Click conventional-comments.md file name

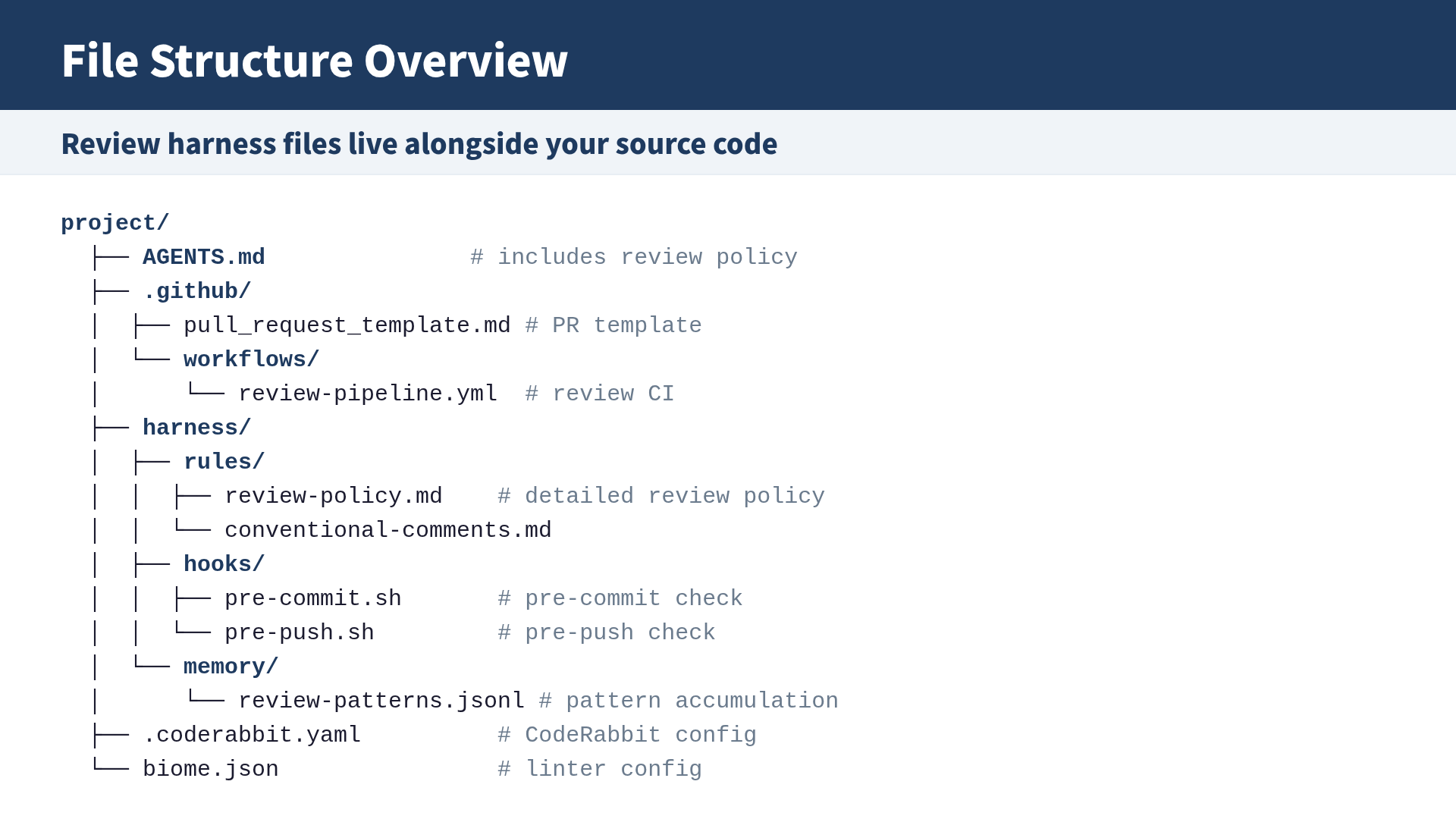click(388, 530)
